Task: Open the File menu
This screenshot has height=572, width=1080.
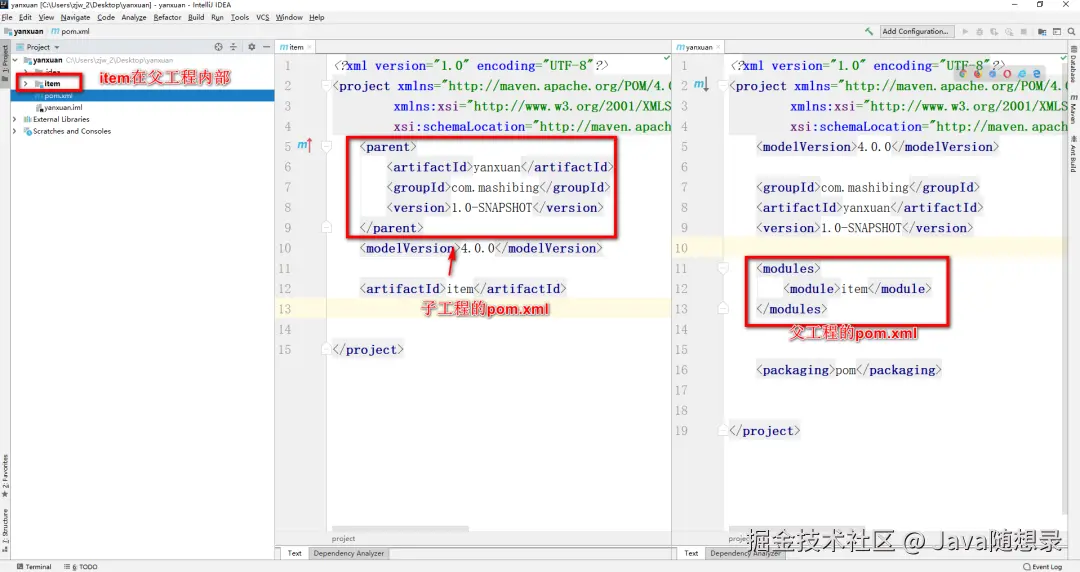Action: click(7, 17)
